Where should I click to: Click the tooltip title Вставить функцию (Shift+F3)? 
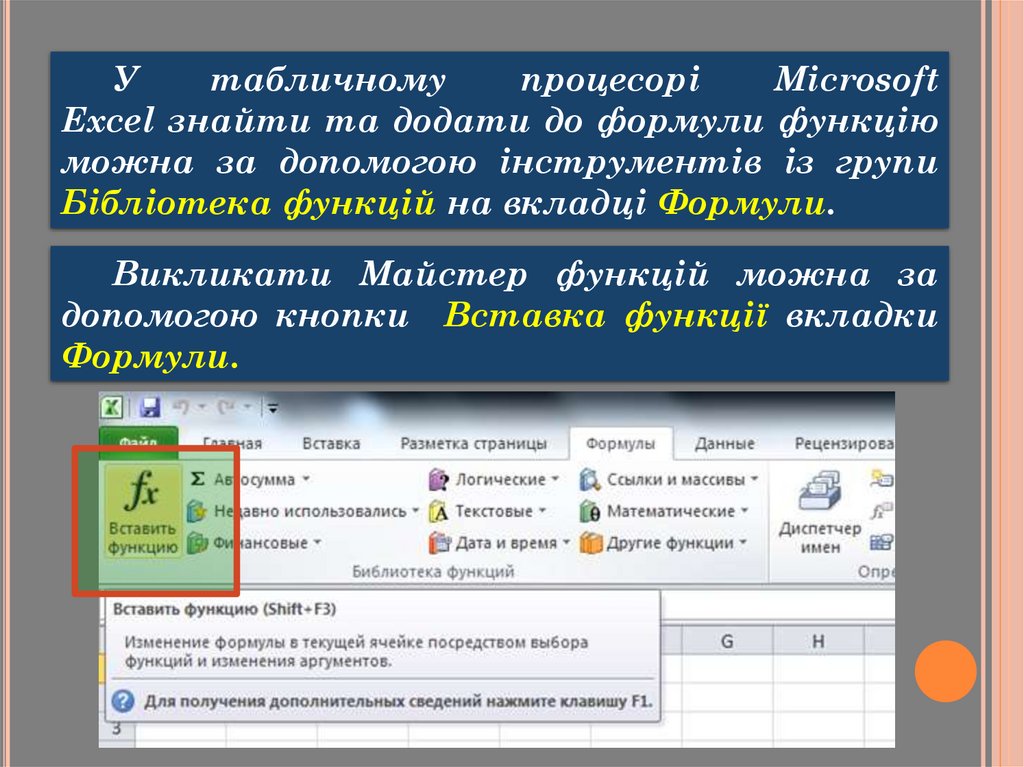pos(225,609)
